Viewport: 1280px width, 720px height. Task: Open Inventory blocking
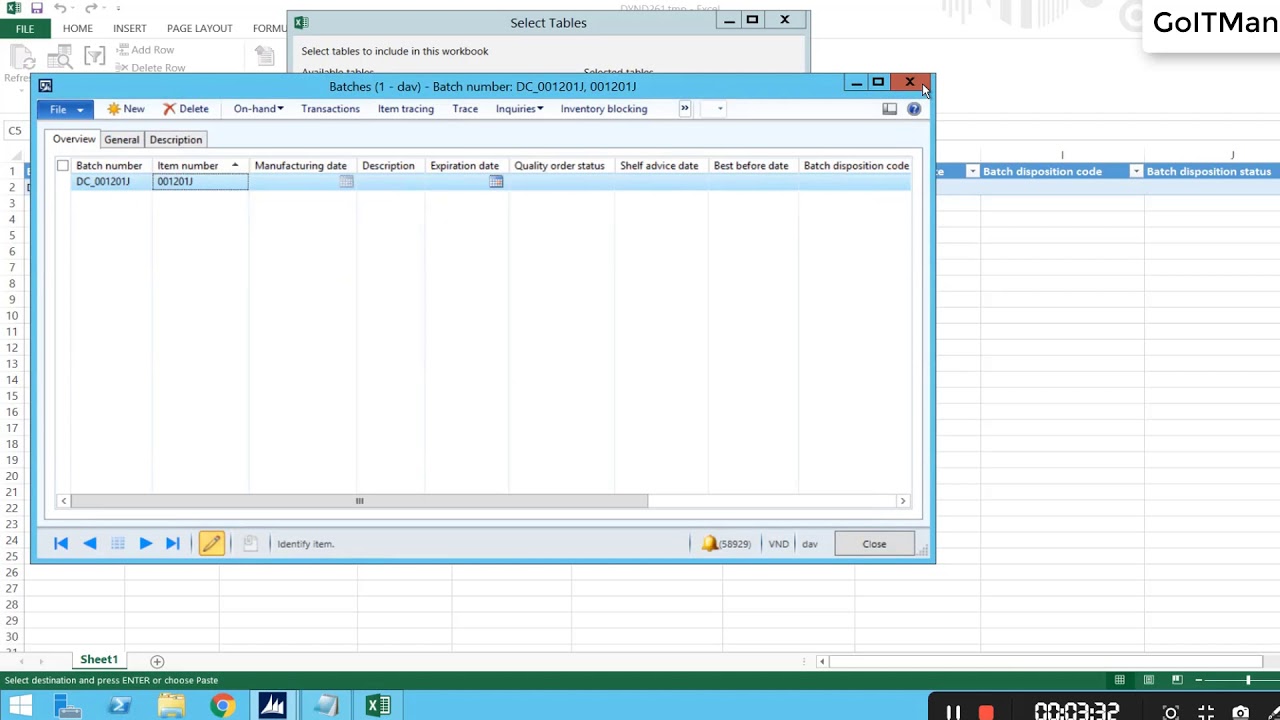point(604,109)
